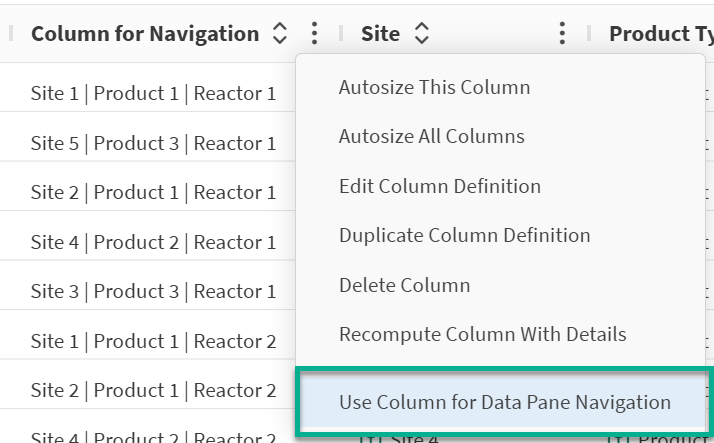Choose Duplicate Column Definition
Screen dimensions: 714x443
(464, 236)
